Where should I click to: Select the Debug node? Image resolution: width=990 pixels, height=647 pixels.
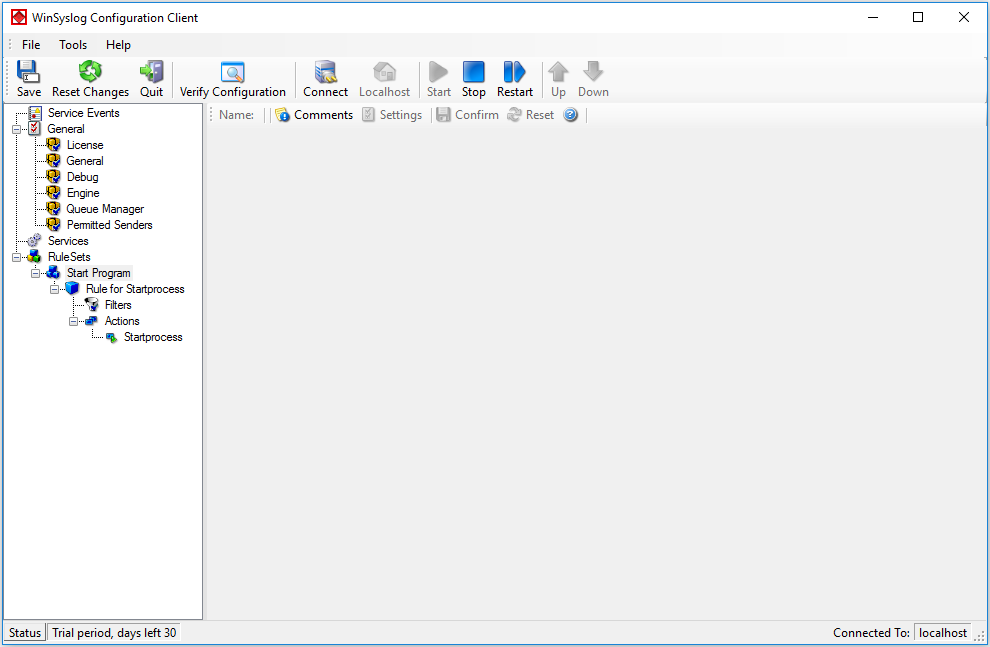[x=82, y=177]
